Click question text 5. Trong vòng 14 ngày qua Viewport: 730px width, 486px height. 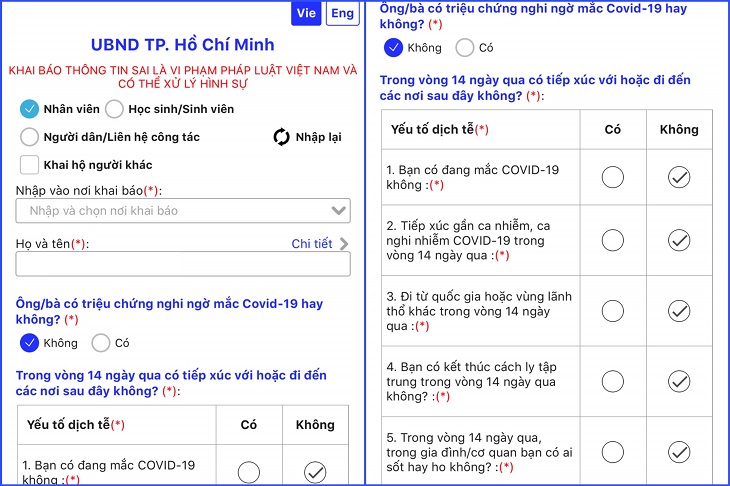click(x=480, y=452)
